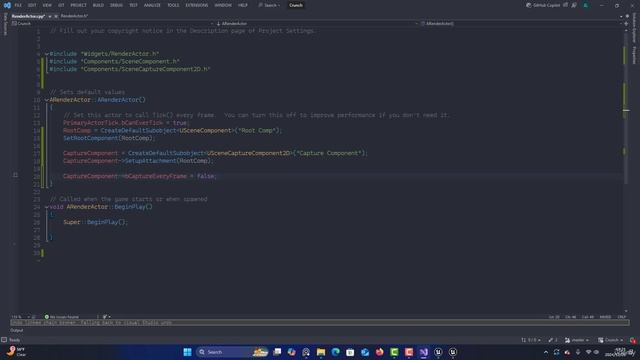Split the editor with the splitter icon
Screen dimensions: 640x360
626,24
